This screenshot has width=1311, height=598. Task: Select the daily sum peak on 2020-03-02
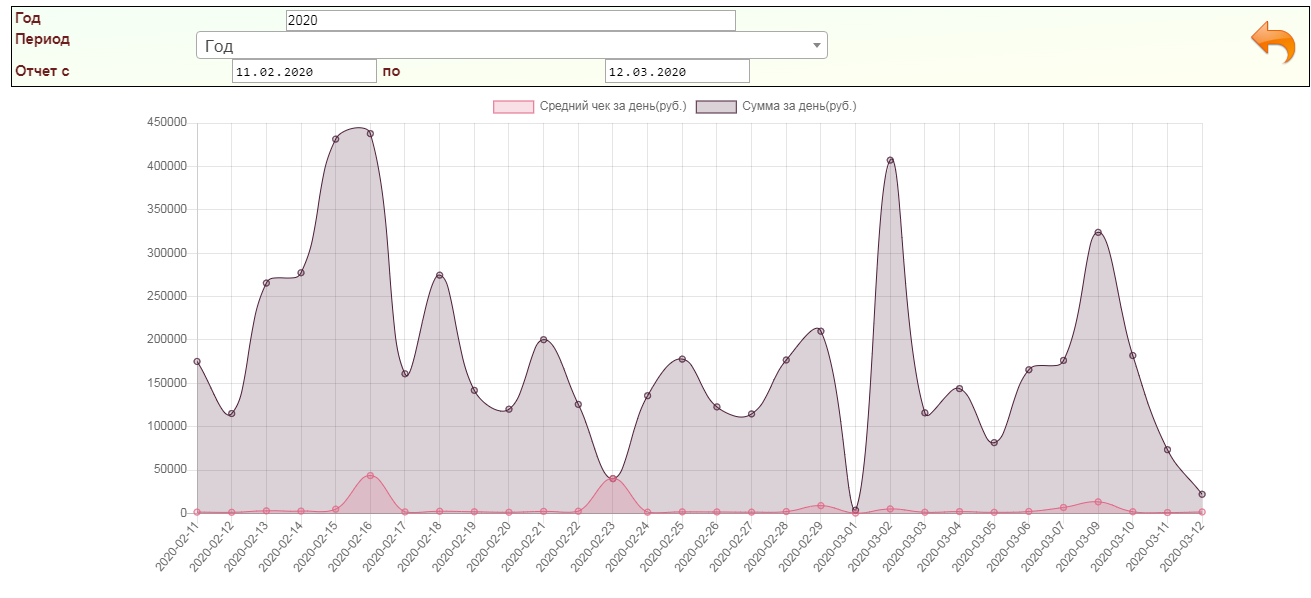(x=890, y=160)
